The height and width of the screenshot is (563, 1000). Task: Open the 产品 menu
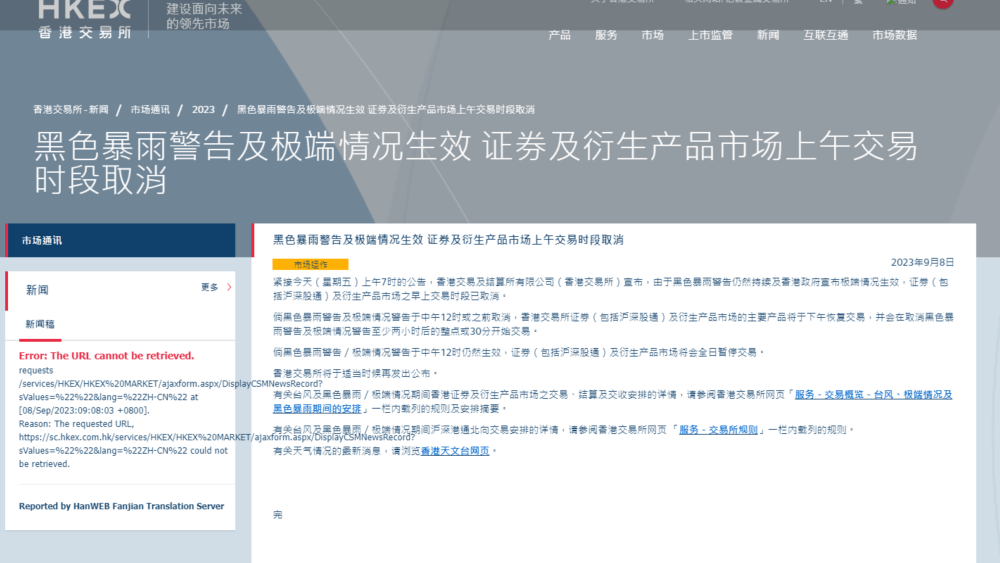(559, 35)
